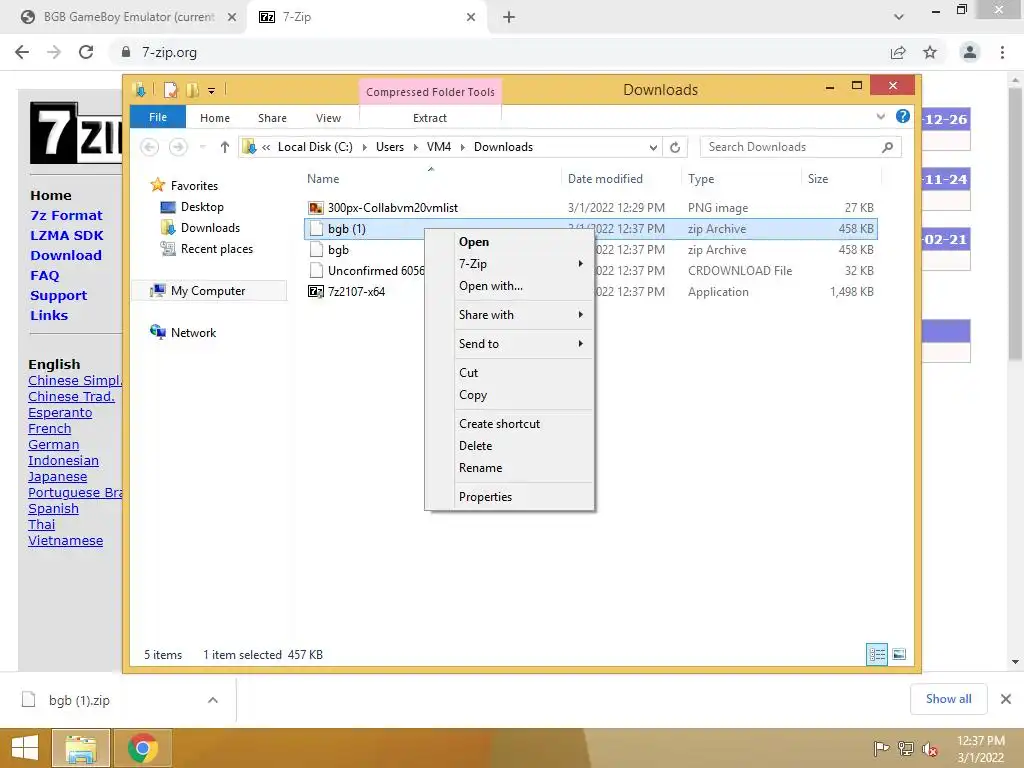This screenshot has width=1024, height=768.
Task: Switch to the View ribbon tab
Action: tap(328, 118)
